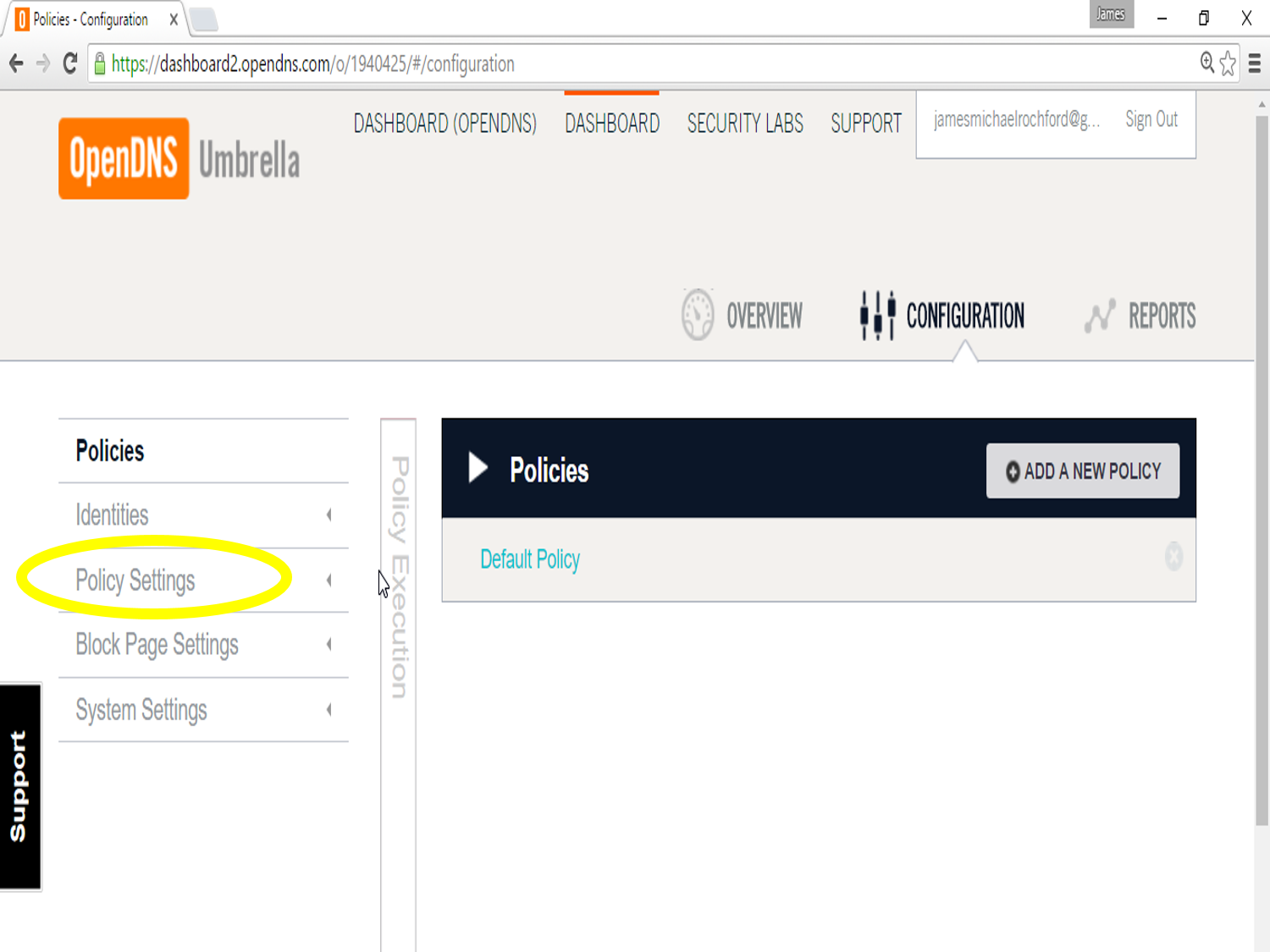Click the plus icon on Add Policy button
Screen dimensions: 1270x952
(x=1013, y=471)
